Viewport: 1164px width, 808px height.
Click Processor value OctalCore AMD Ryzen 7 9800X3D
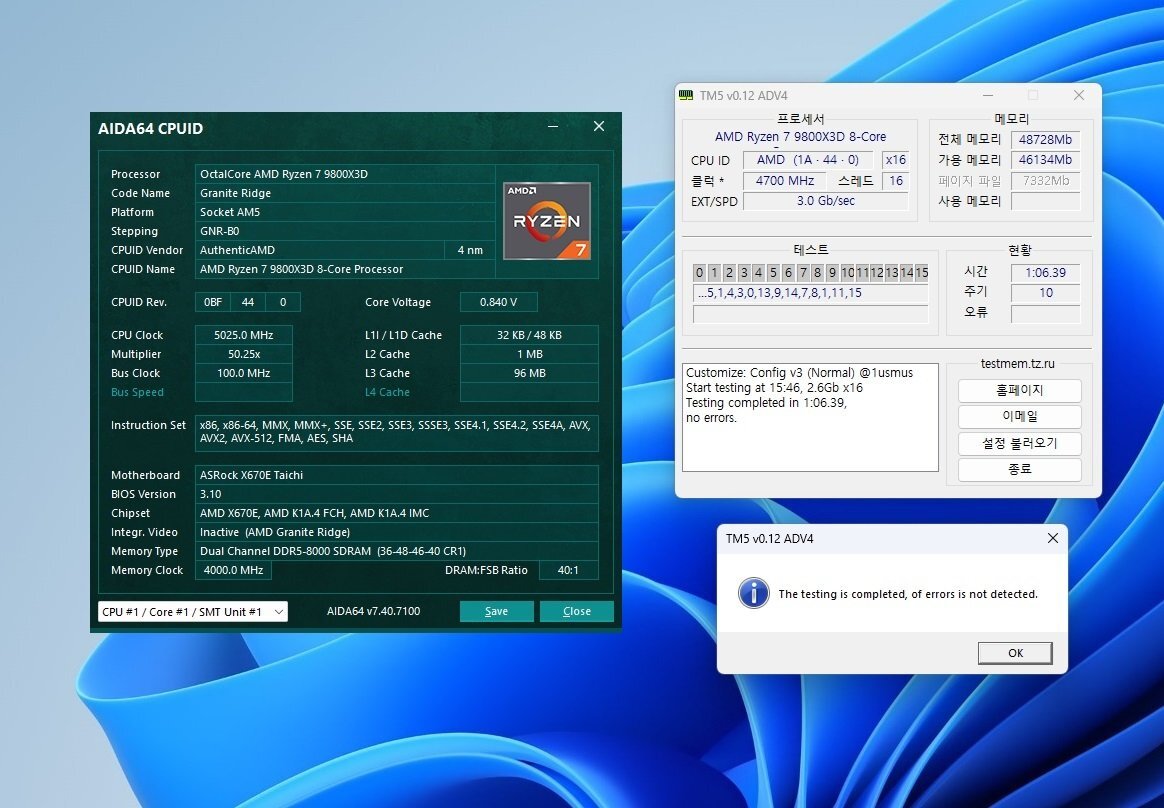click(344, 174)
